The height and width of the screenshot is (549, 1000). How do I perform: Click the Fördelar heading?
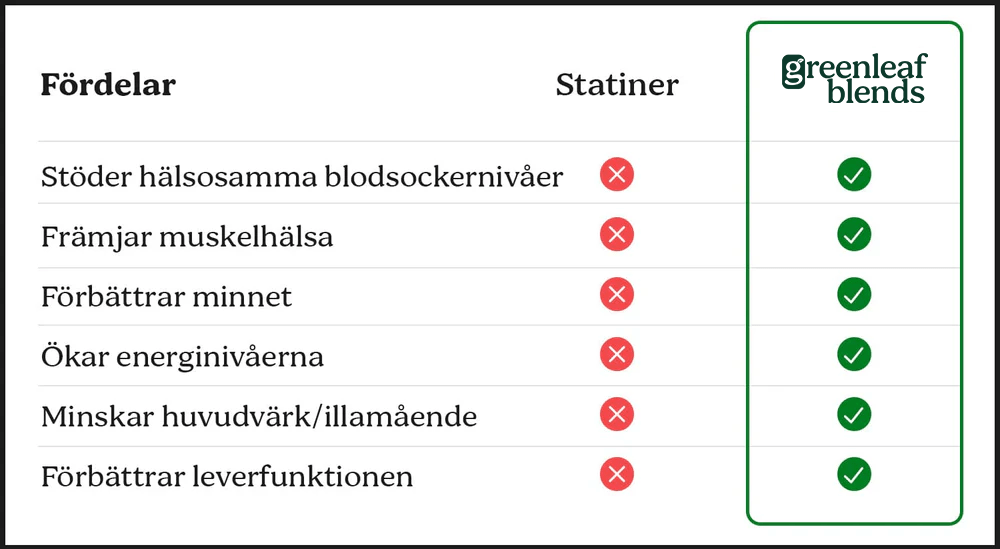coord(108,85)
